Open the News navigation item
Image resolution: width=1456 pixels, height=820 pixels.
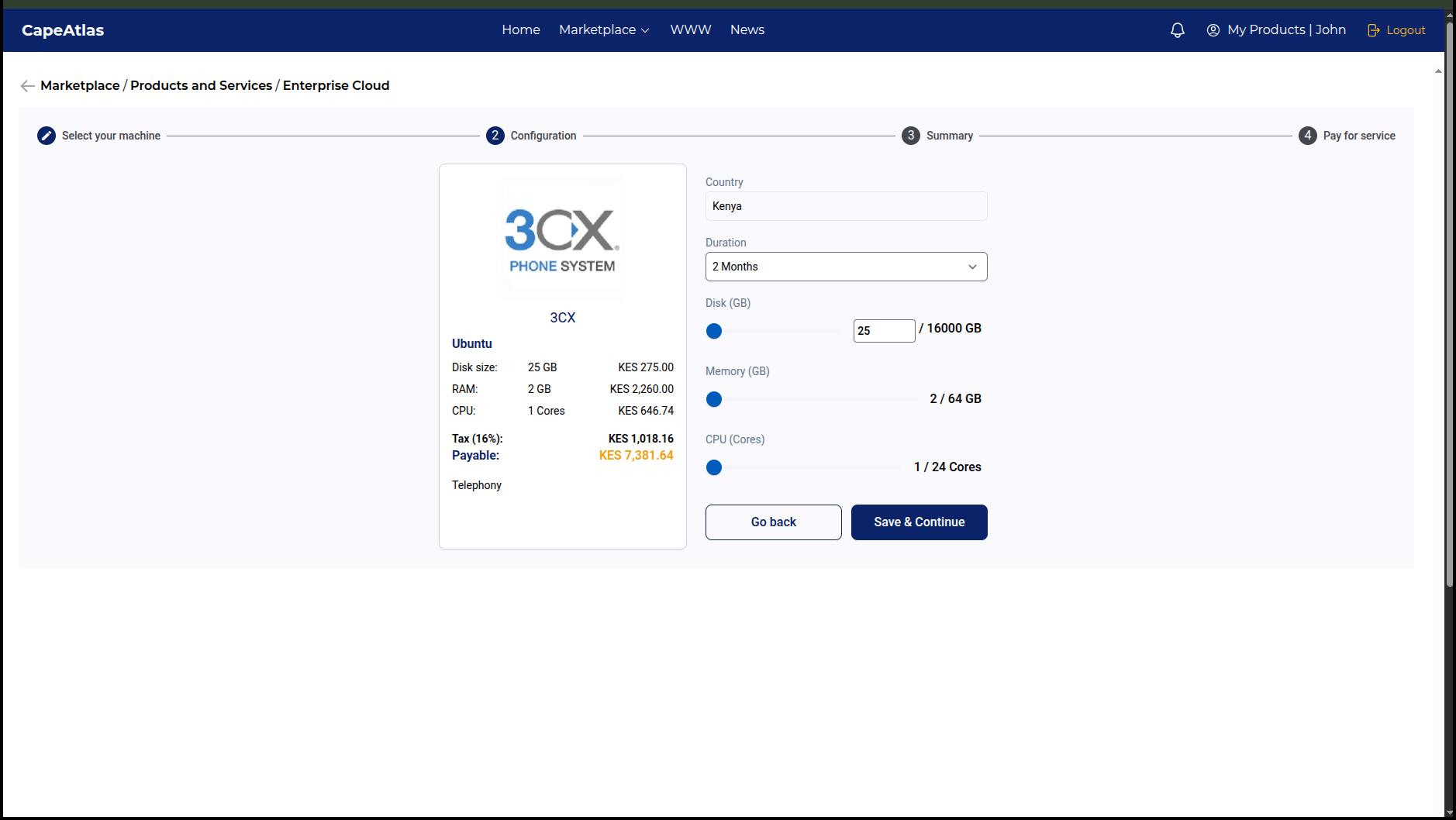click(747, 29)
